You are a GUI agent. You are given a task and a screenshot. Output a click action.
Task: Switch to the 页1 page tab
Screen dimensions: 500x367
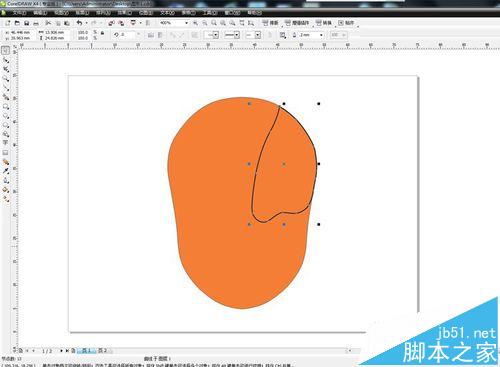tap(86, 351)
